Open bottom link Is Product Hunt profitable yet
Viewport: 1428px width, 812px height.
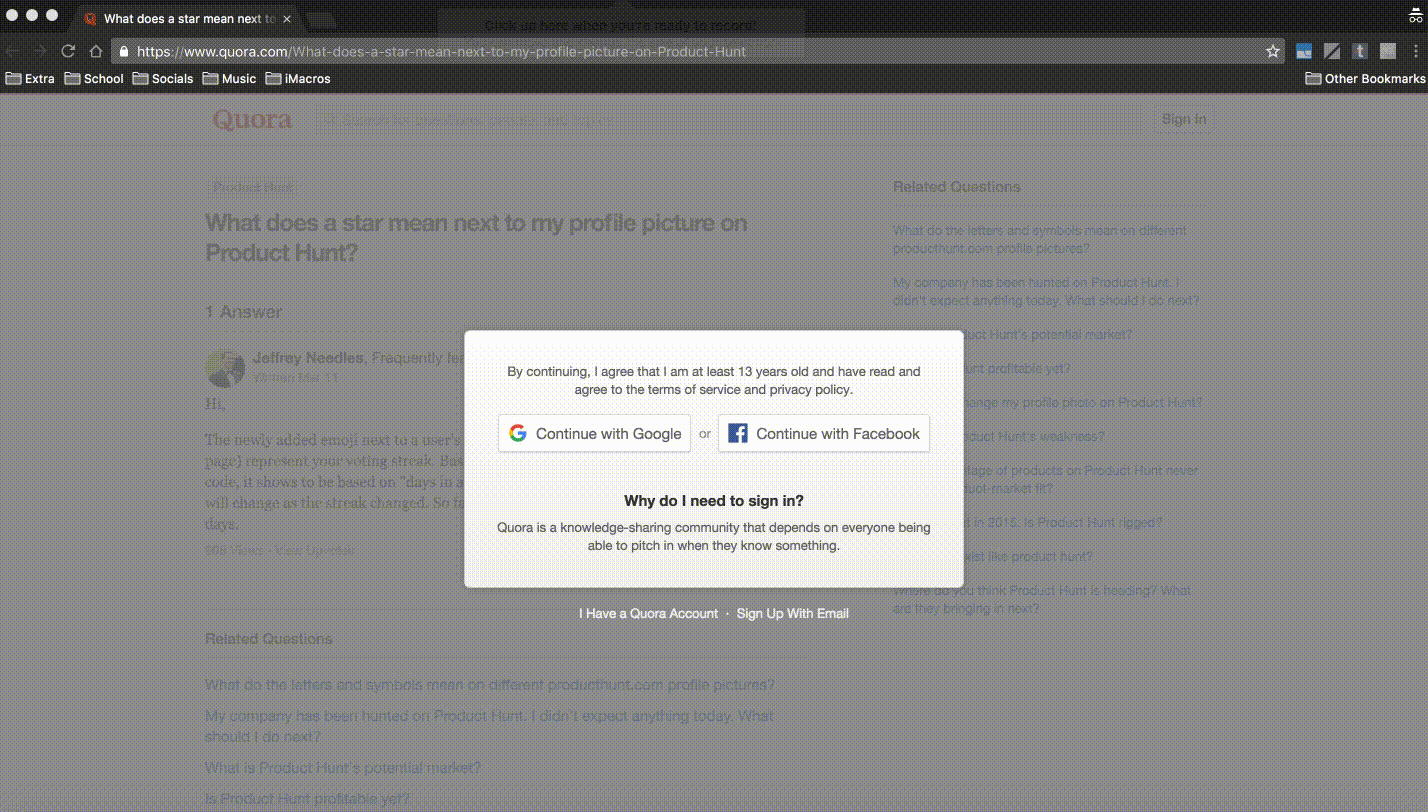308,799
